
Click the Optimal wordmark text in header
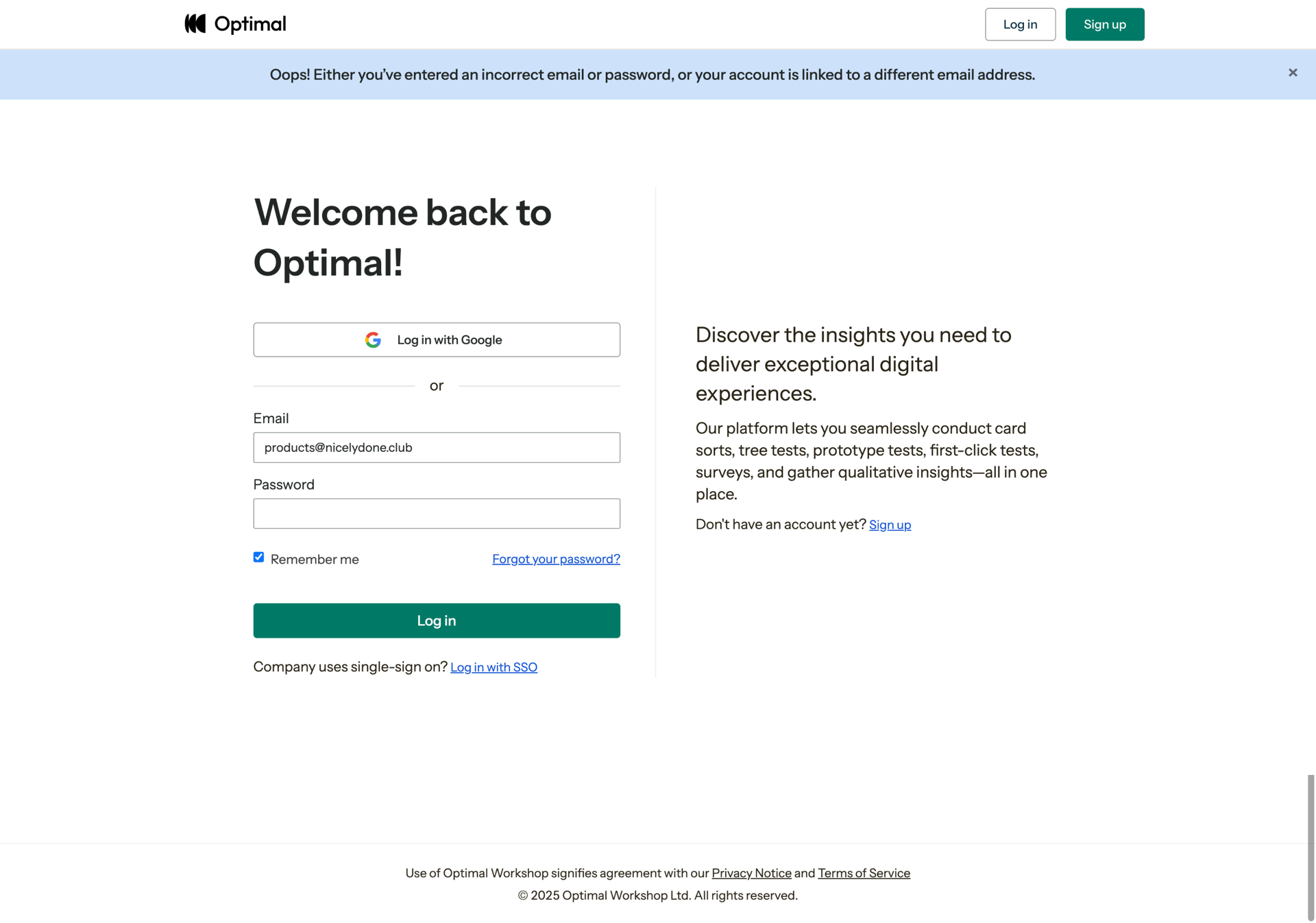click(x=250, y=24)
